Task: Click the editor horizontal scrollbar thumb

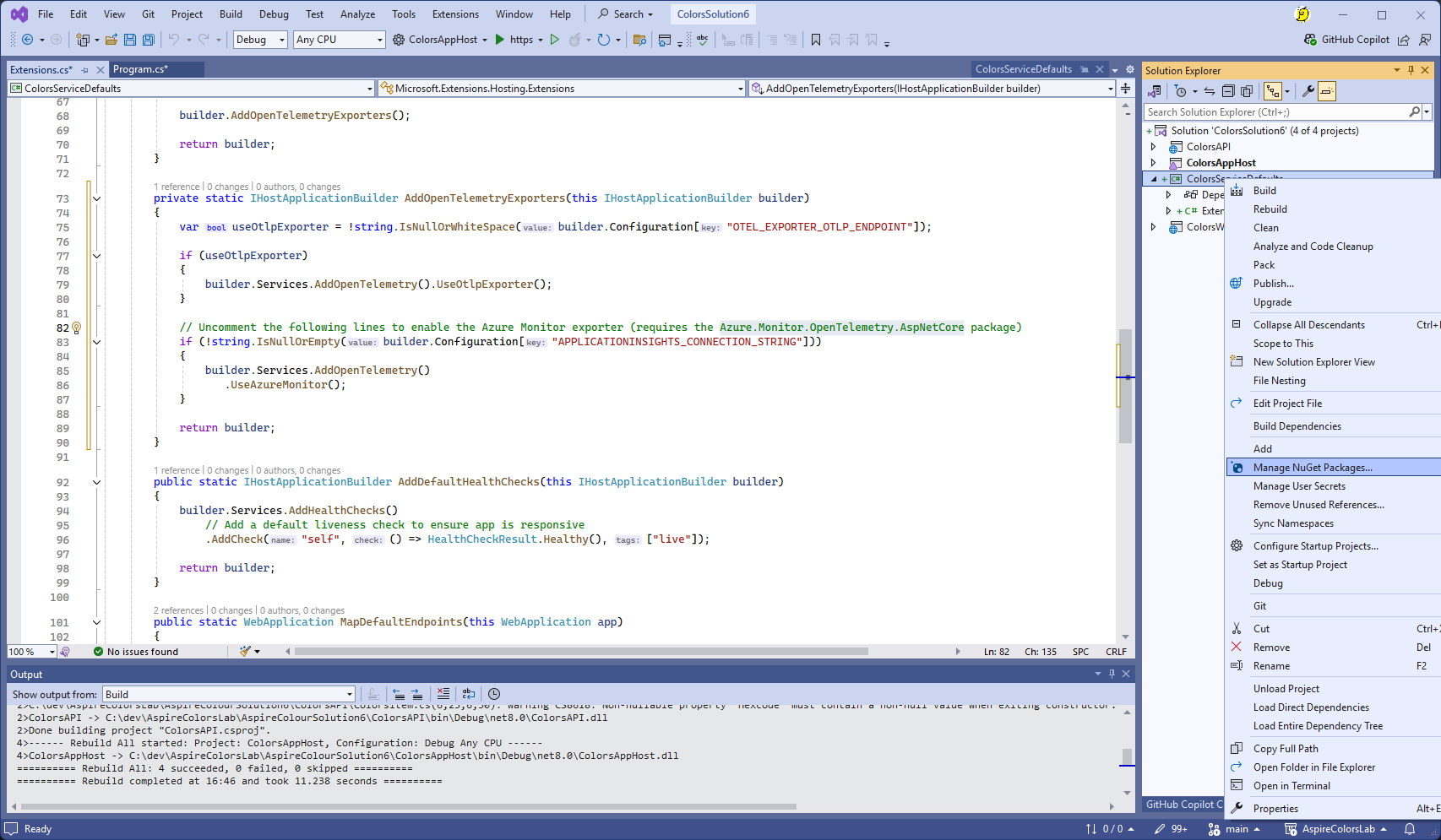Action: [x=581, y=652]
